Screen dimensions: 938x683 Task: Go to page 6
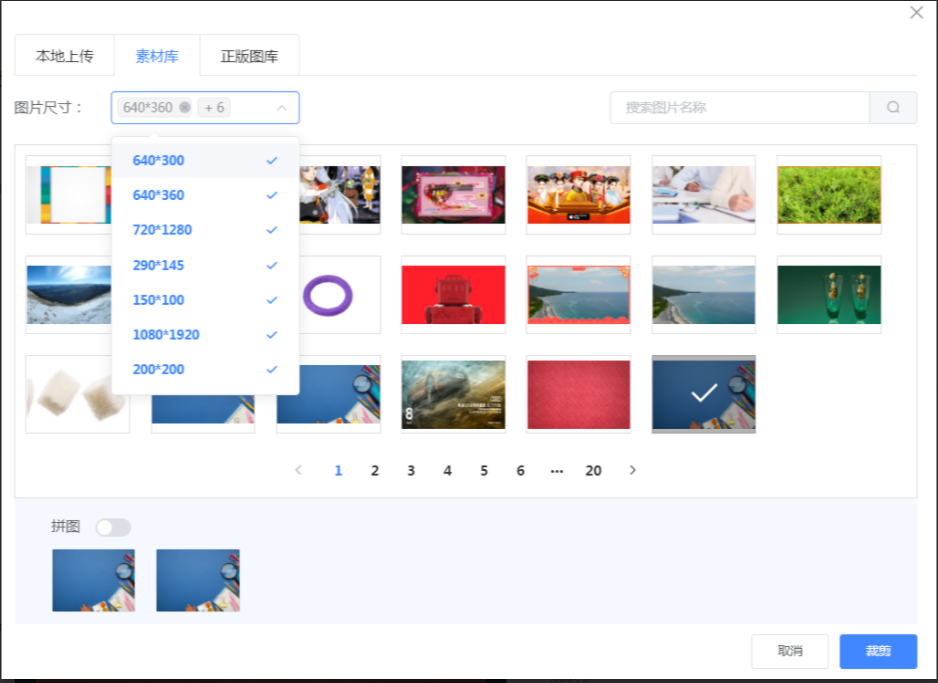pos(520,471)
